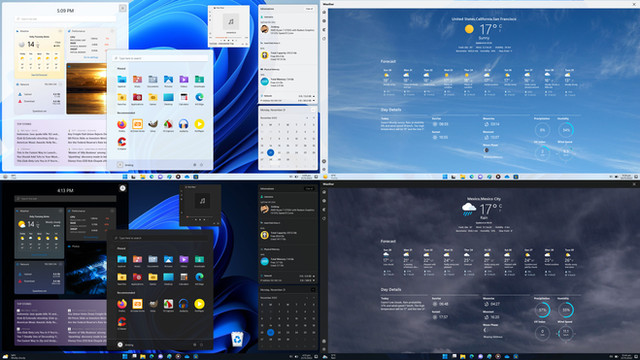
Task: Click Mexico City location title in weather window
Action: pyautogui.click(x=484, y=199)
